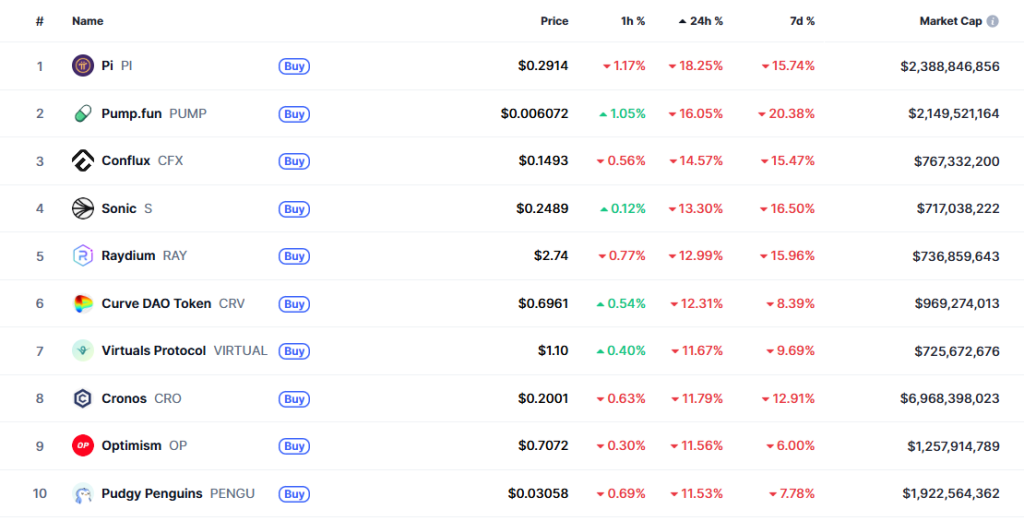Open the Virtuals Protocol name link
Screen dimensions: 1024x521
pyautogui.click(x=154, y=351)
